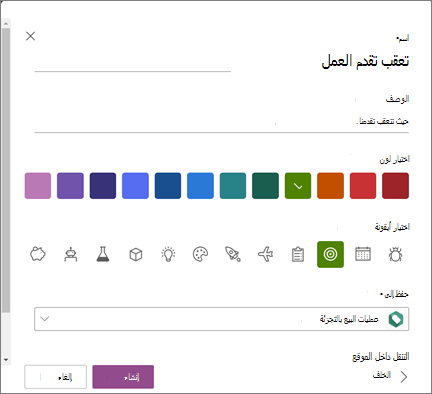Viewport: 432px width, 394px height.
Task: Select the green target icon
Action: [330, 254]
